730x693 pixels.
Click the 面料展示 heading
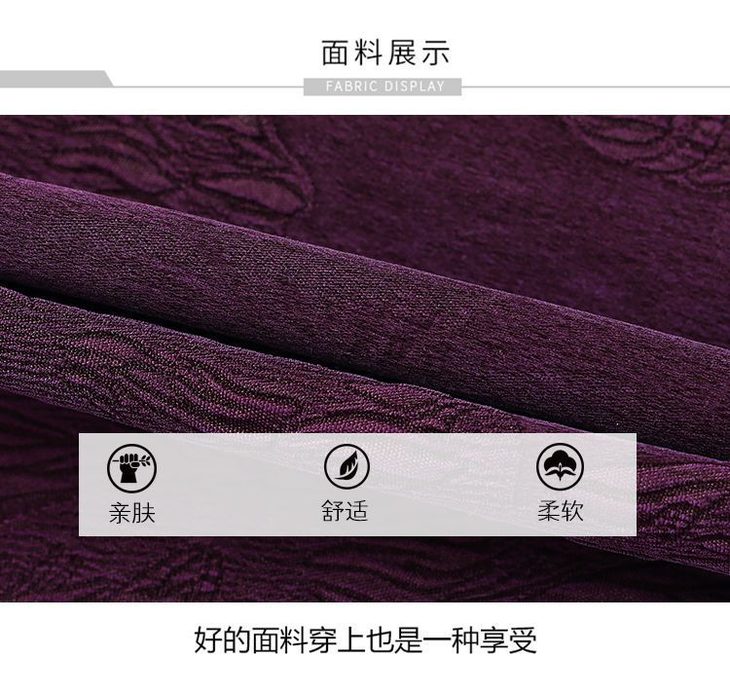[x=385, y=53]
